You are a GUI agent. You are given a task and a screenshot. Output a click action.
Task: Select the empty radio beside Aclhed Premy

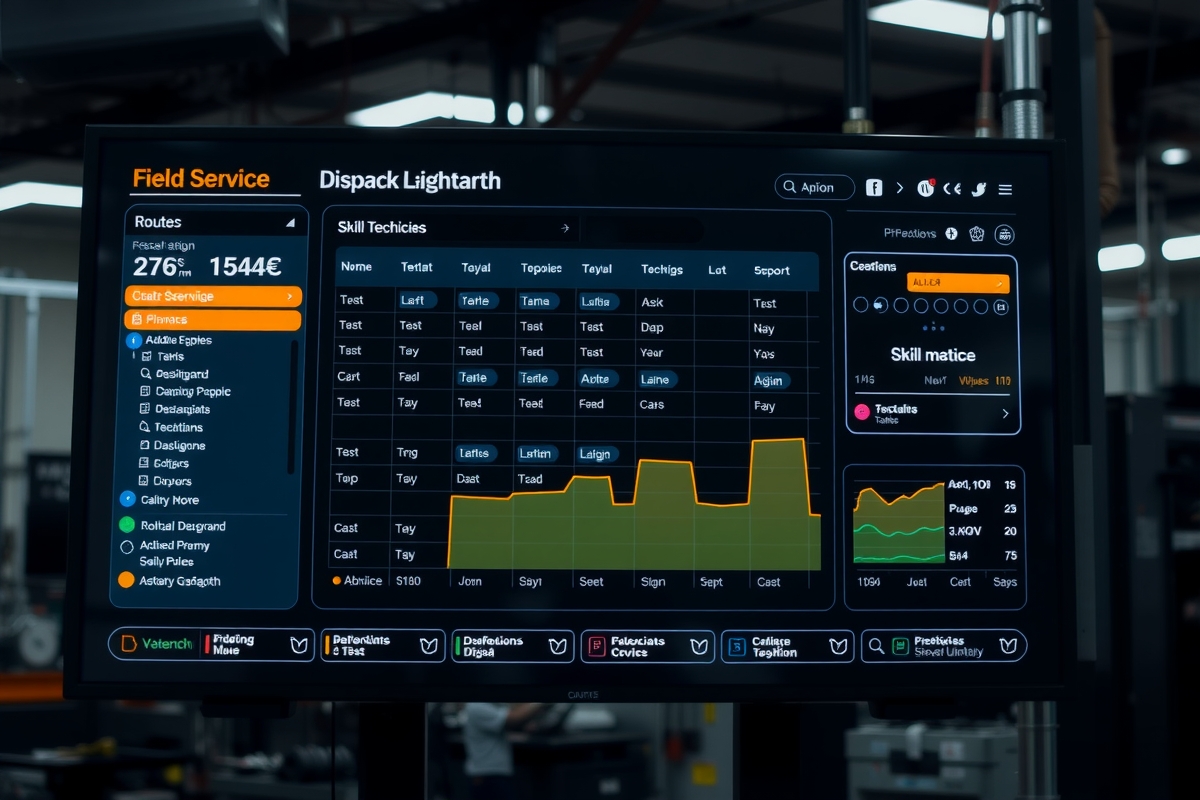click(127, 547)
